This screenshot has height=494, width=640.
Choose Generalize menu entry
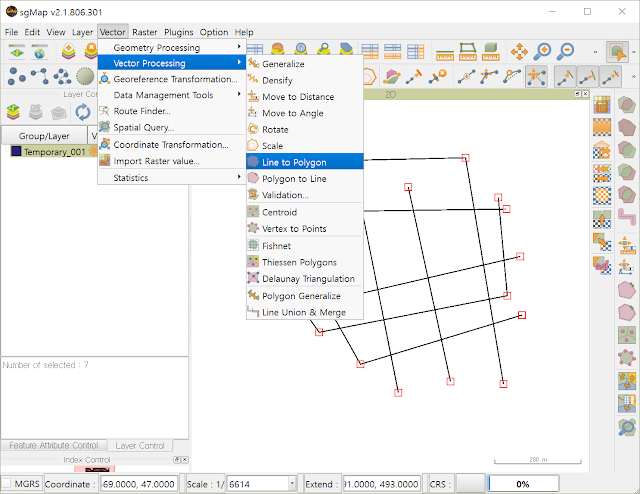pyautogui.click(x=305, y=64)
